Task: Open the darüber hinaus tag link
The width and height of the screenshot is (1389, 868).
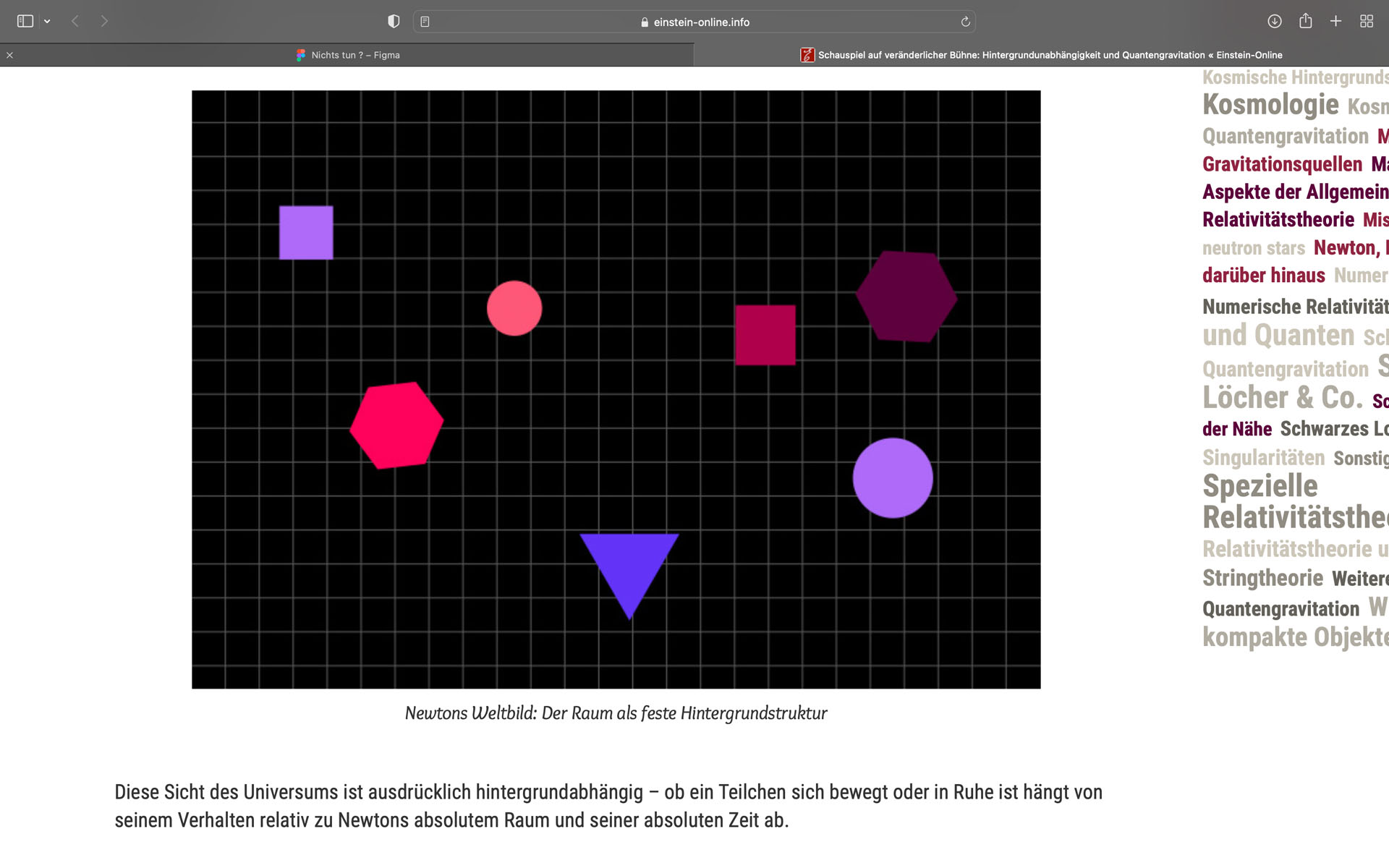Action: (x=1264, y=276)
